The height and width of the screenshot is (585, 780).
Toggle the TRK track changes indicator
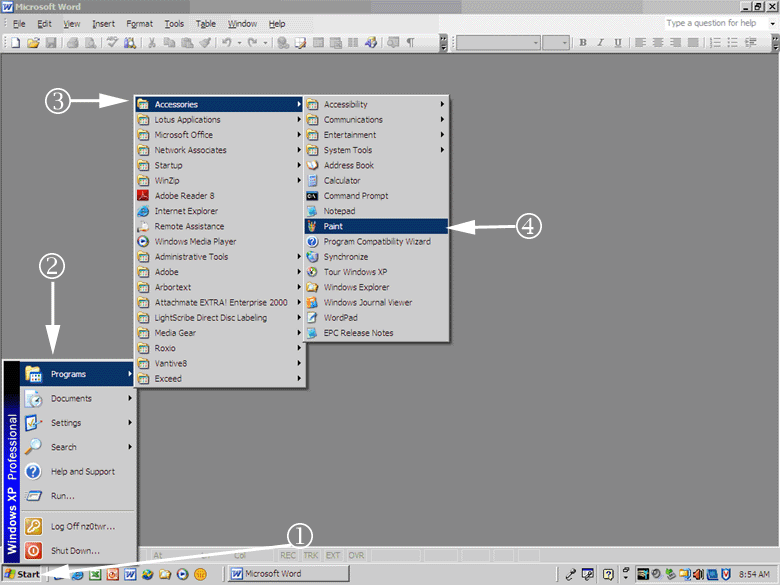point(311,555)
